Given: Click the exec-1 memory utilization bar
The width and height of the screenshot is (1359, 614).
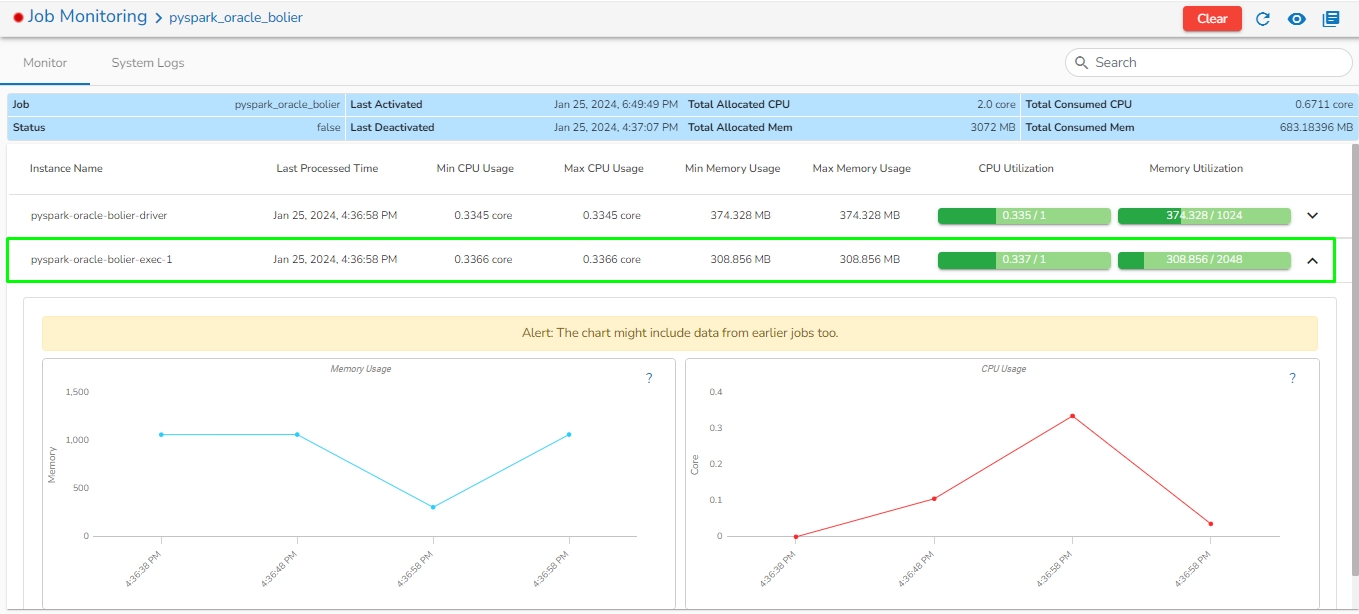Looking at the screenshot, I should (x=1204, y=260).
